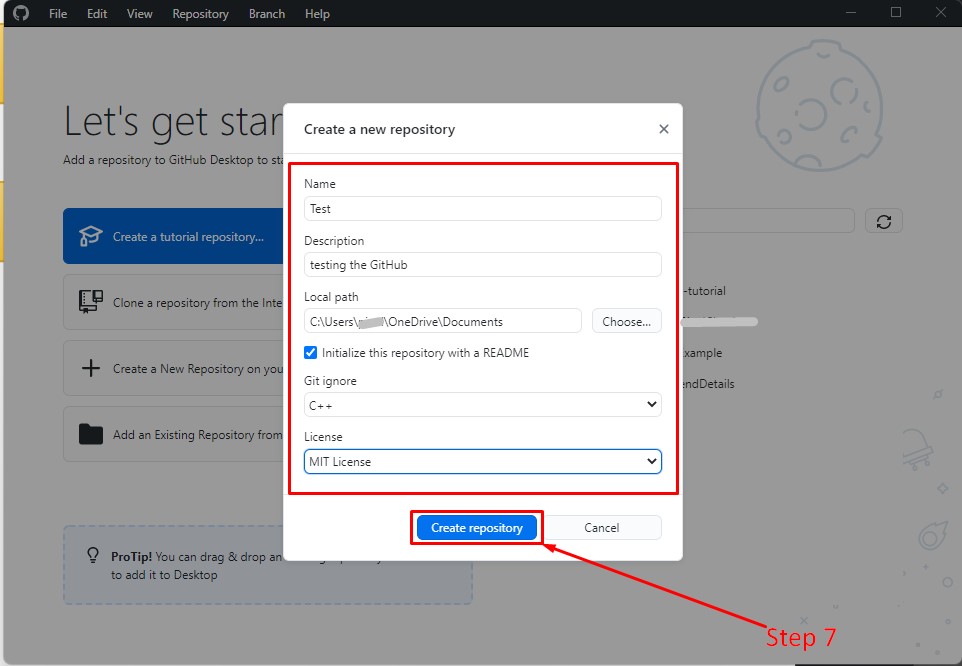This screenshot has width=962, height=666.
Task: Close the Create a new repository dialog
Action: click(x=663, y=129)
